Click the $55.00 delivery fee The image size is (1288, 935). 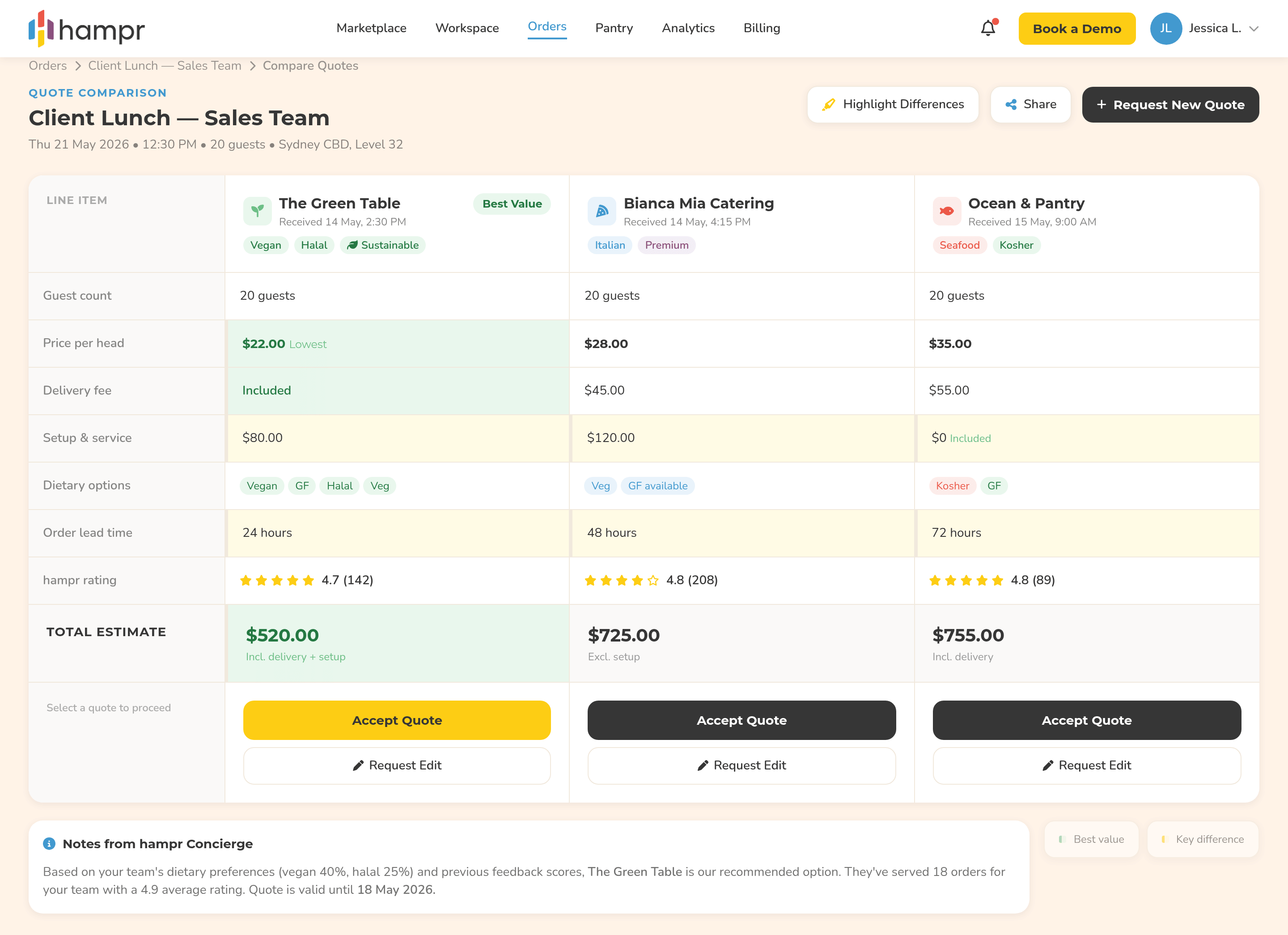(949, 390)
